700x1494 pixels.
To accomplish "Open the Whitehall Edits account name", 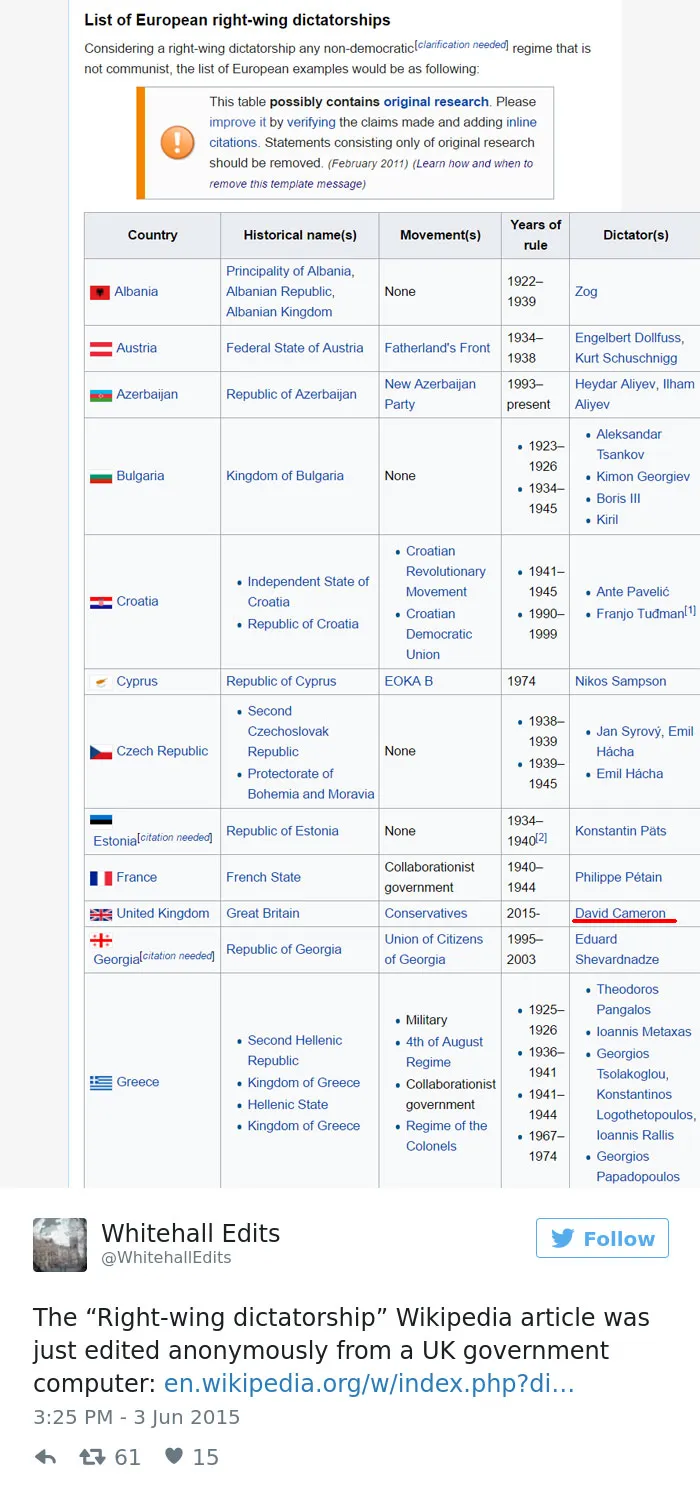I will [191, 1233].
